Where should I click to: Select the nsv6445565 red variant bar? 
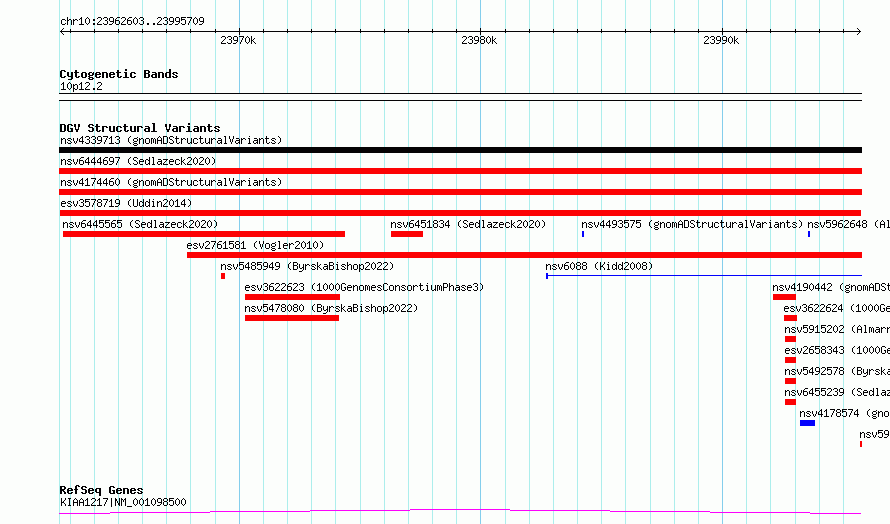(204, 234)
